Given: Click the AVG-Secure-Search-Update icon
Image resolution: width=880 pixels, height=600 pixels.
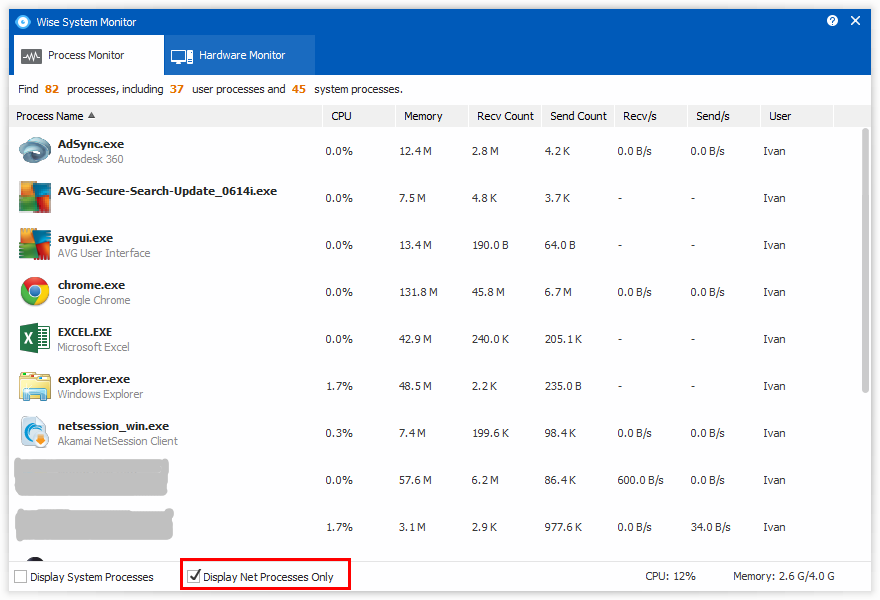Looking at the screenshot, I should tap(35, 197).
